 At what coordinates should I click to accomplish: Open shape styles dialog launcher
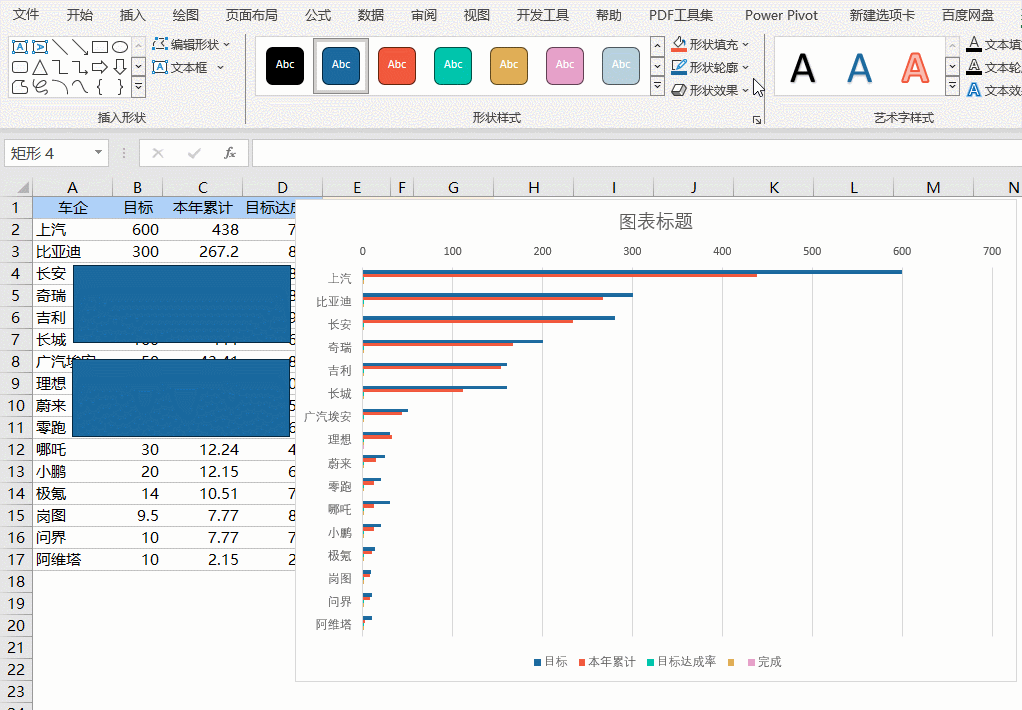tap(757, 119)
